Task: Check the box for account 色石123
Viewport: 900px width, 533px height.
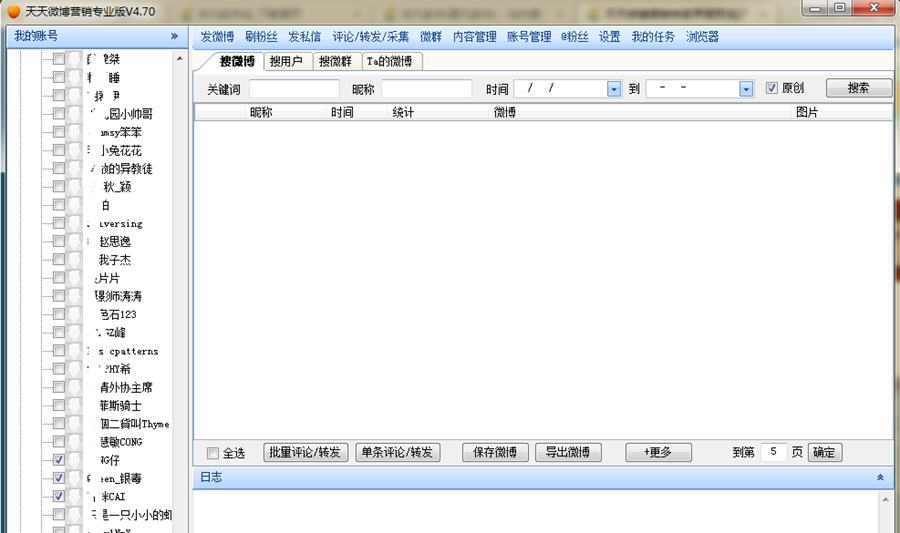Action: click(x=59, y=315)
